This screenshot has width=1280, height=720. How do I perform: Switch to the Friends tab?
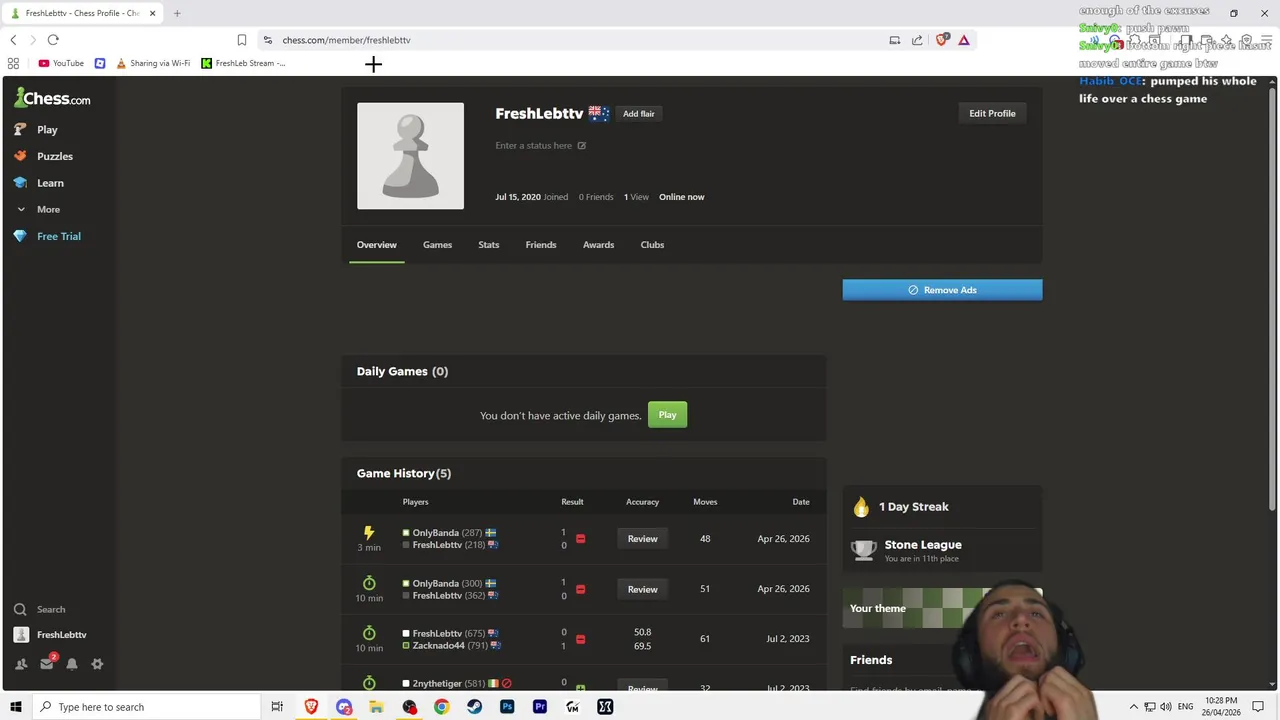pos(541,244)
